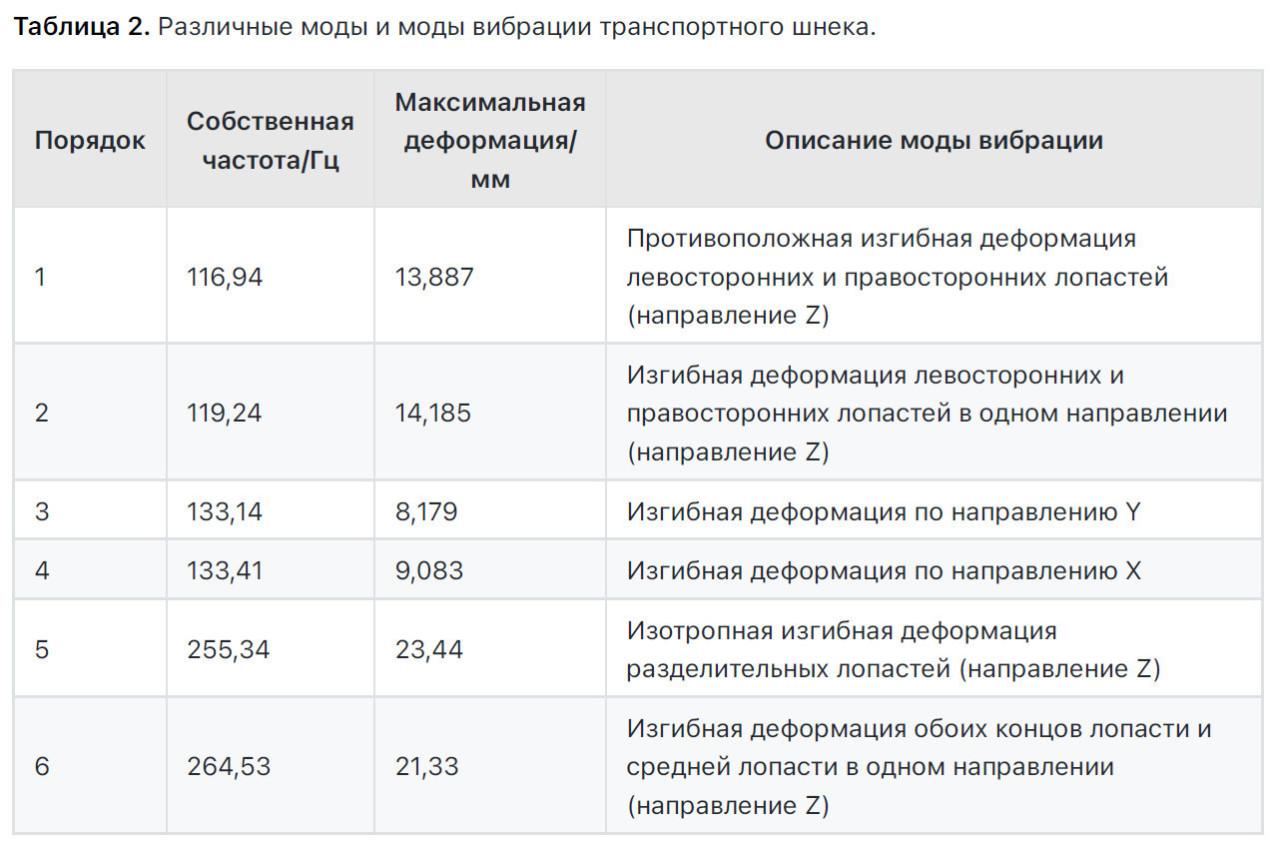Viewport: 1280px width, 846px height.
Task: Click the frequency value 133,41
Action: pyautogui.click(x=224, y=571)
